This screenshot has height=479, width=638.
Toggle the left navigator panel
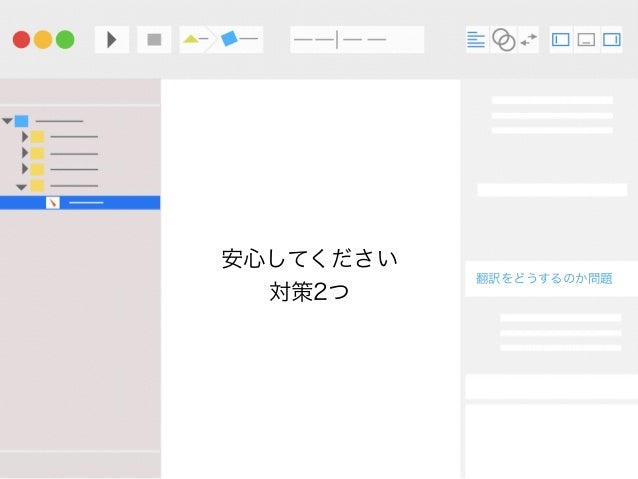pyautogui.click(x=561, y=40)
